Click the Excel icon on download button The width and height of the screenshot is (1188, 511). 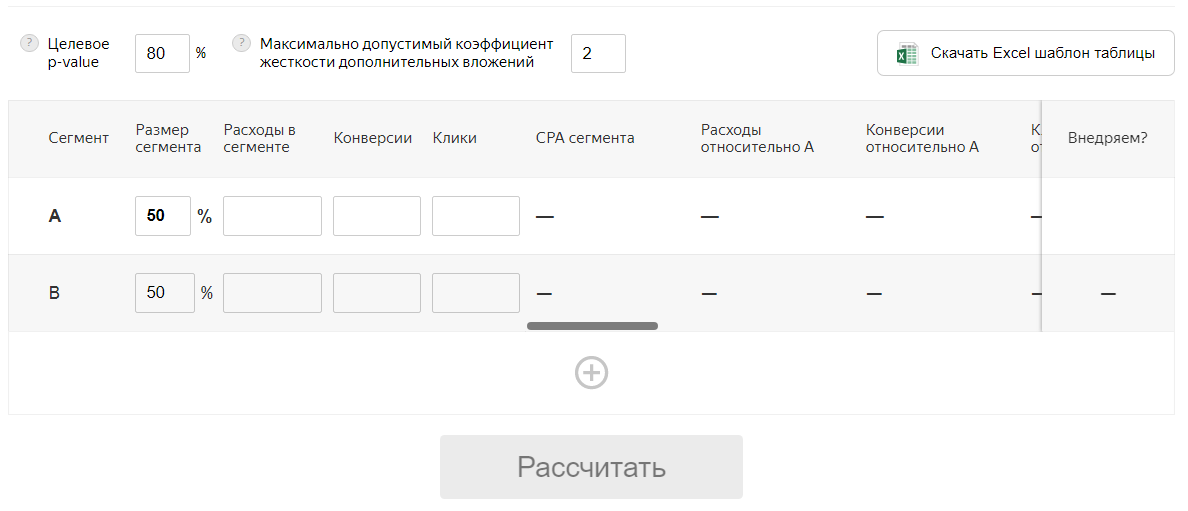coord(907,54)
